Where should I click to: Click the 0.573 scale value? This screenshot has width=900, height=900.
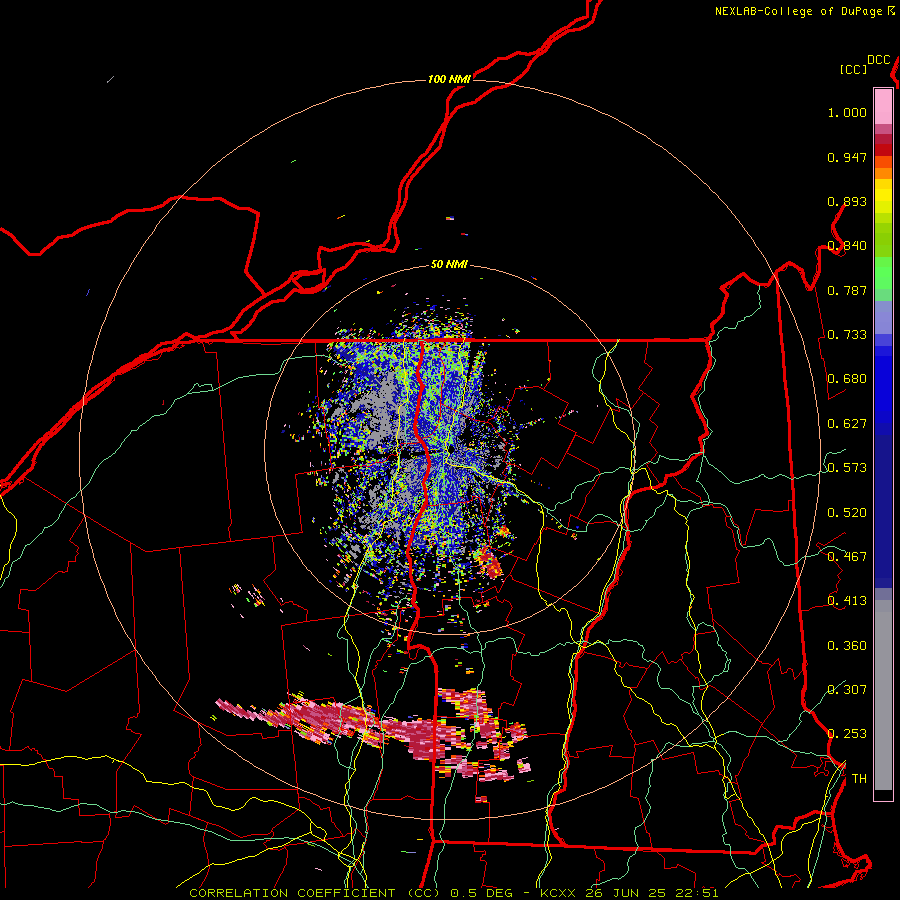click(847, 468)
